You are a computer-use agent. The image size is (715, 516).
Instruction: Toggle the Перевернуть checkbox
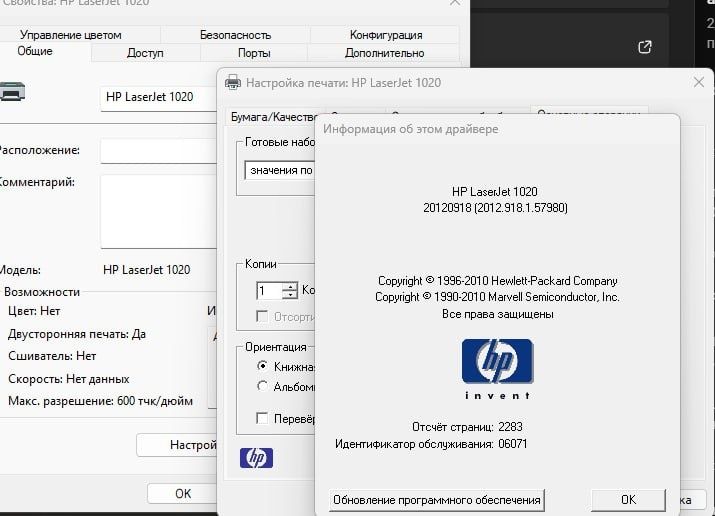click(262, 418)
